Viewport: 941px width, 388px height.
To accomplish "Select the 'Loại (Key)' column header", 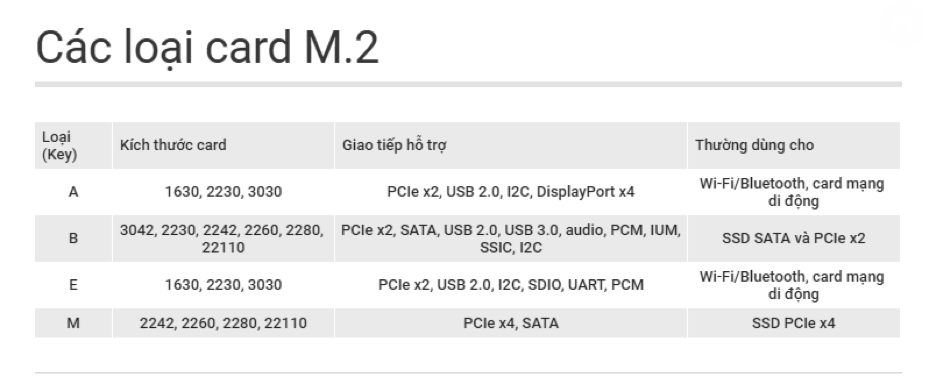I will (x=73, y=146).
